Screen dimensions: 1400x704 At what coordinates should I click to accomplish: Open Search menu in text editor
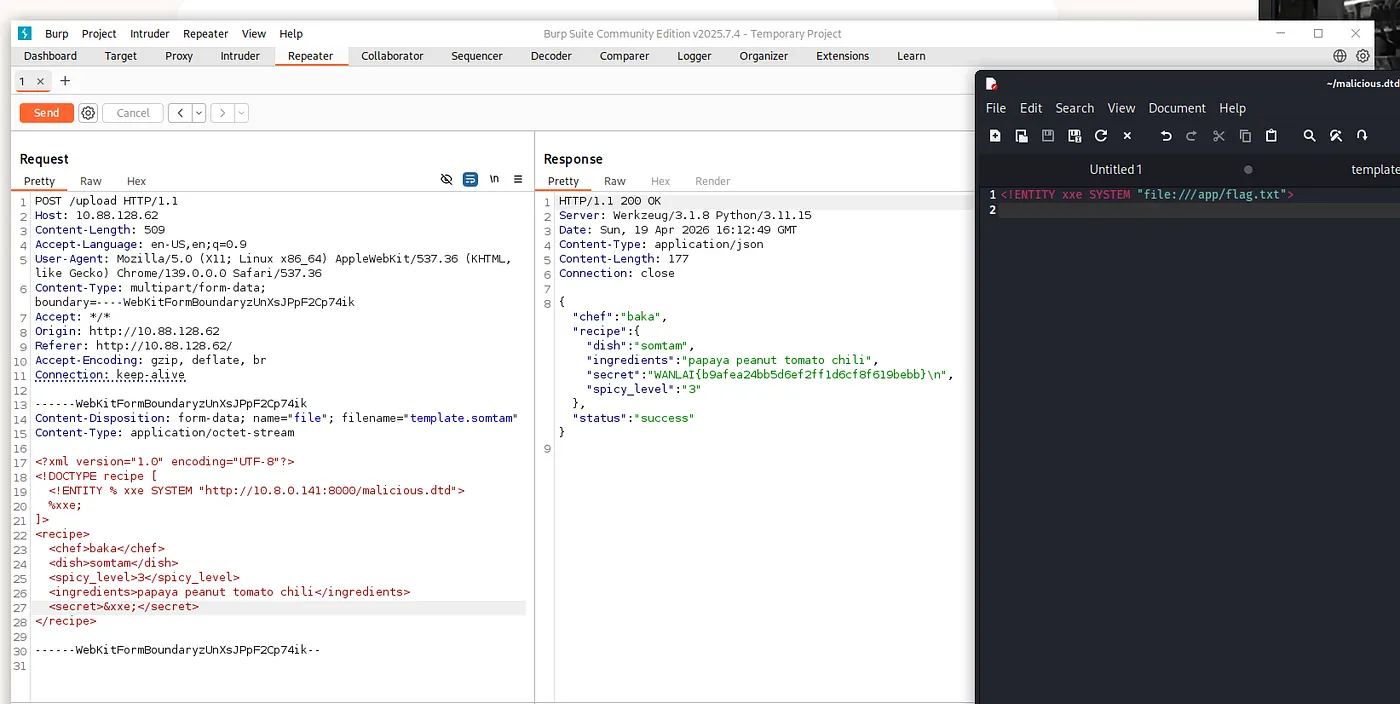click(1075, 108)
